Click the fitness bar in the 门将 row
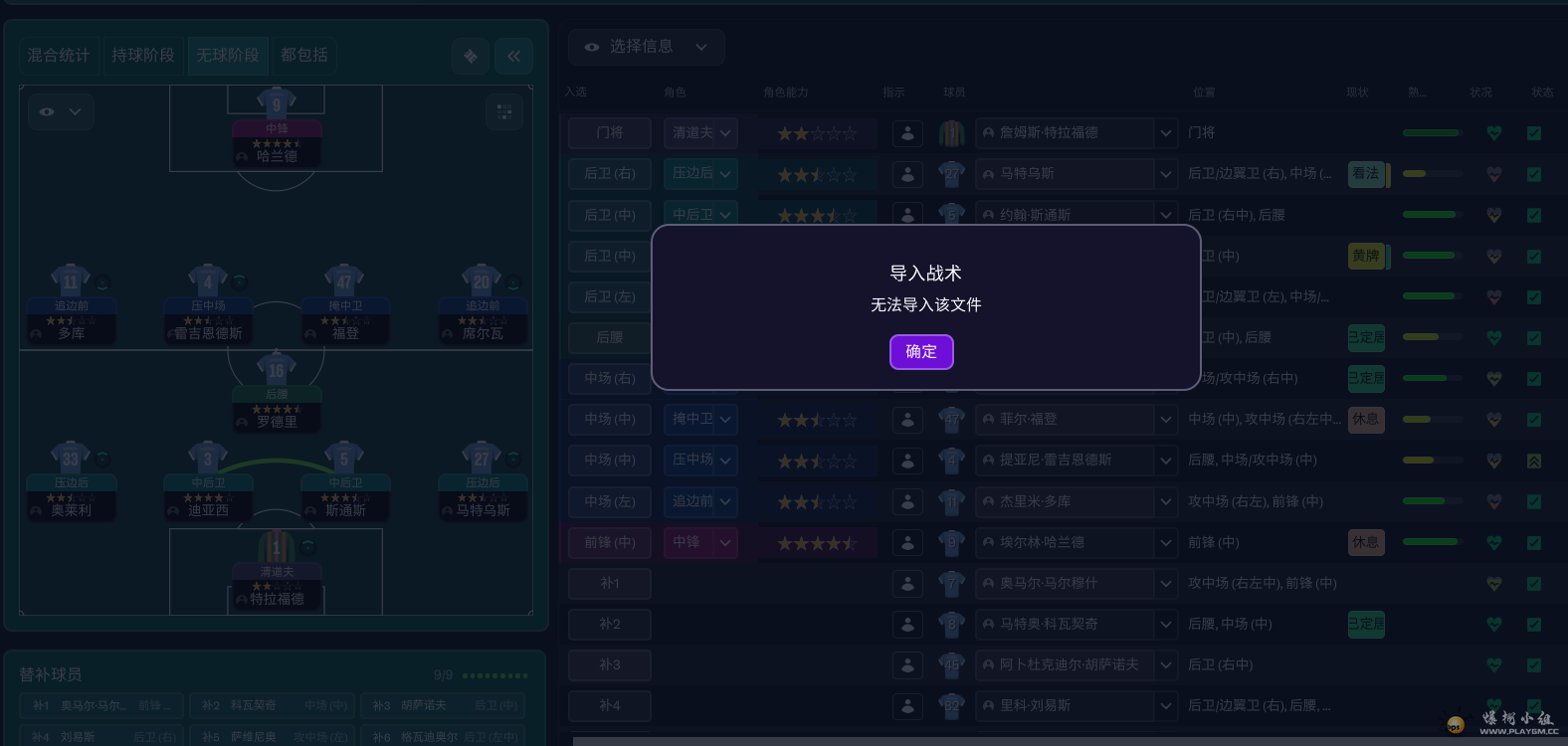Viewport: 1568px width, 746px height. [x=1432, y=133]
